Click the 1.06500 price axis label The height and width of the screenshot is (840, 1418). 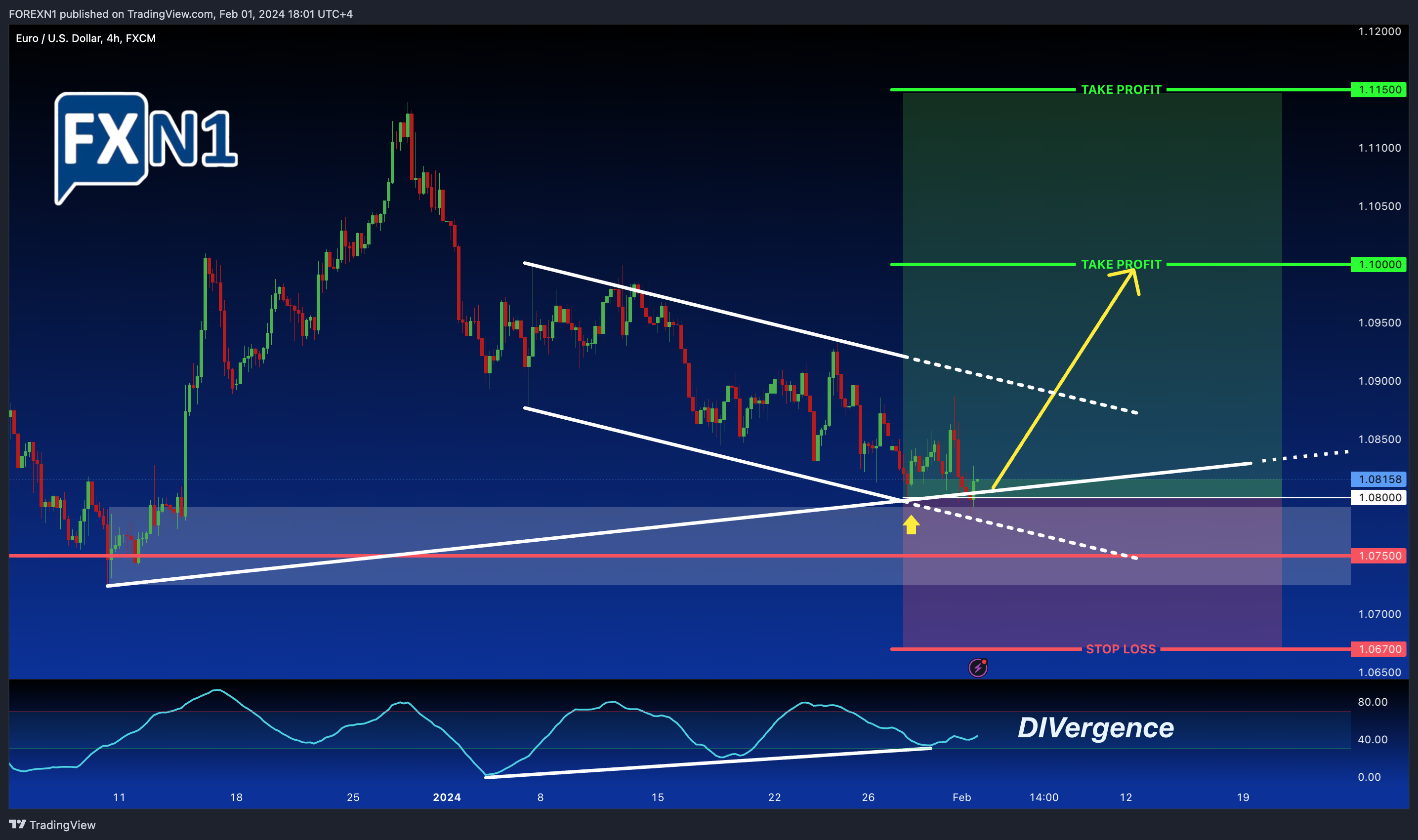1379,673
